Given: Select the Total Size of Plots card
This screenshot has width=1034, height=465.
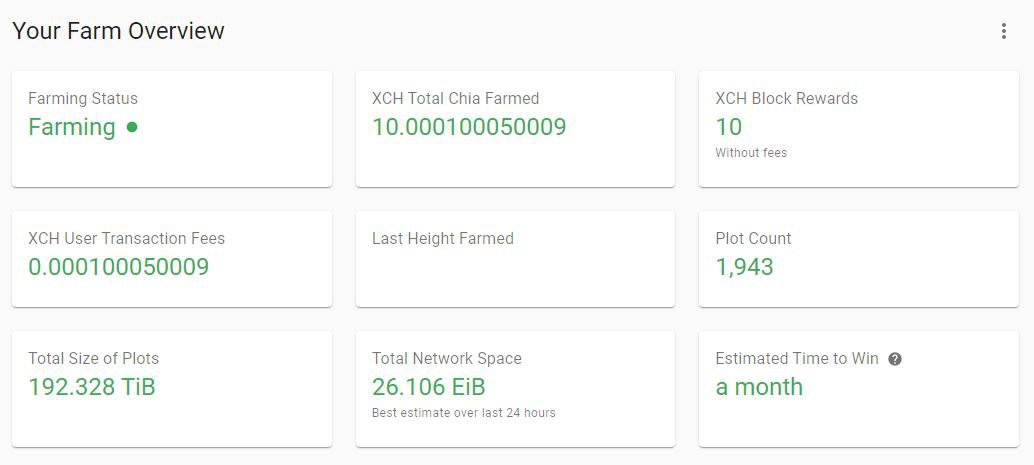Looking at the screenshot, I should (x=172, y=388).
